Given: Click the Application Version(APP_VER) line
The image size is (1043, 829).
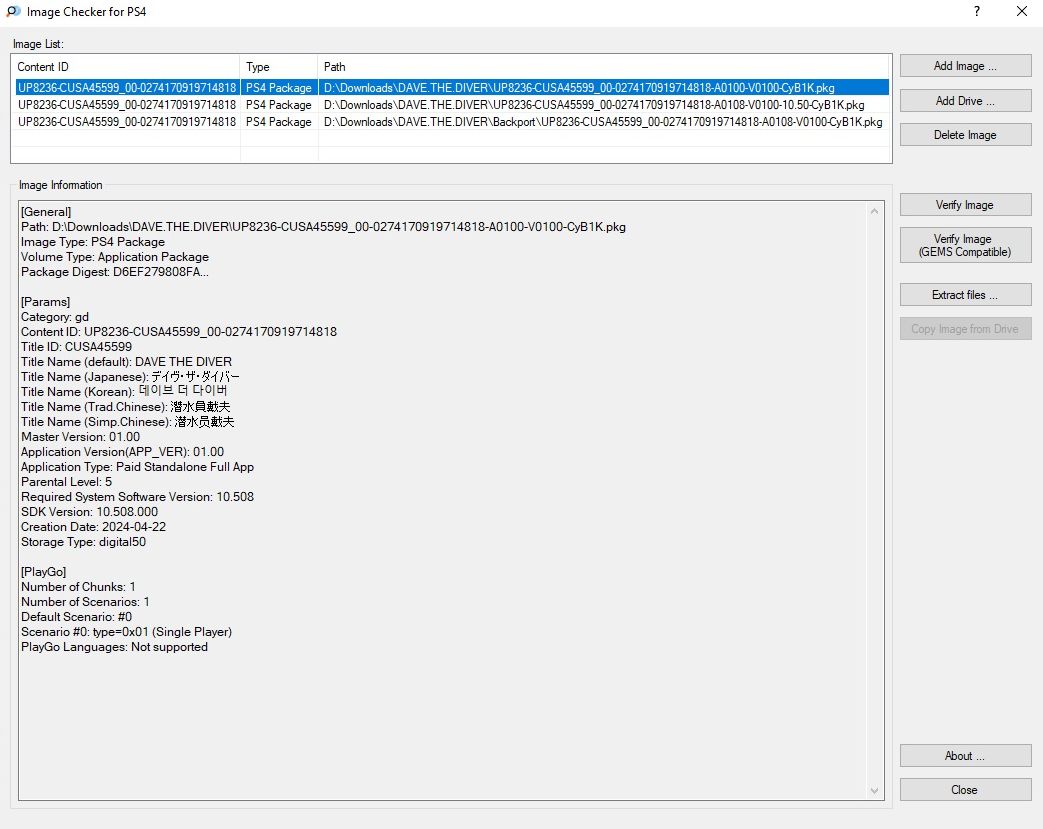Looking at the screenshot, I should coord(122,452).
